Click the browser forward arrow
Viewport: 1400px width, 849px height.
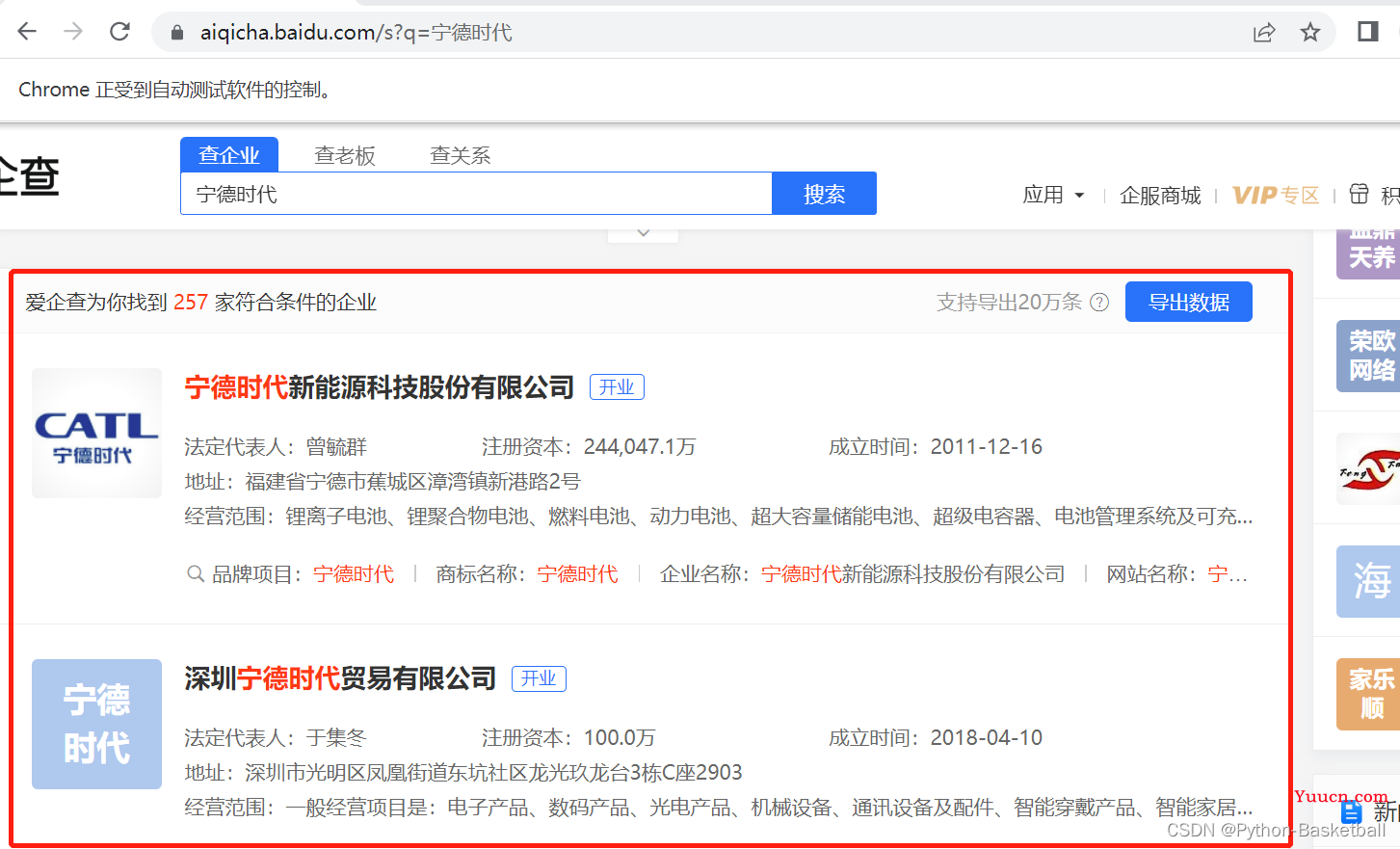(x=73, y=32)
